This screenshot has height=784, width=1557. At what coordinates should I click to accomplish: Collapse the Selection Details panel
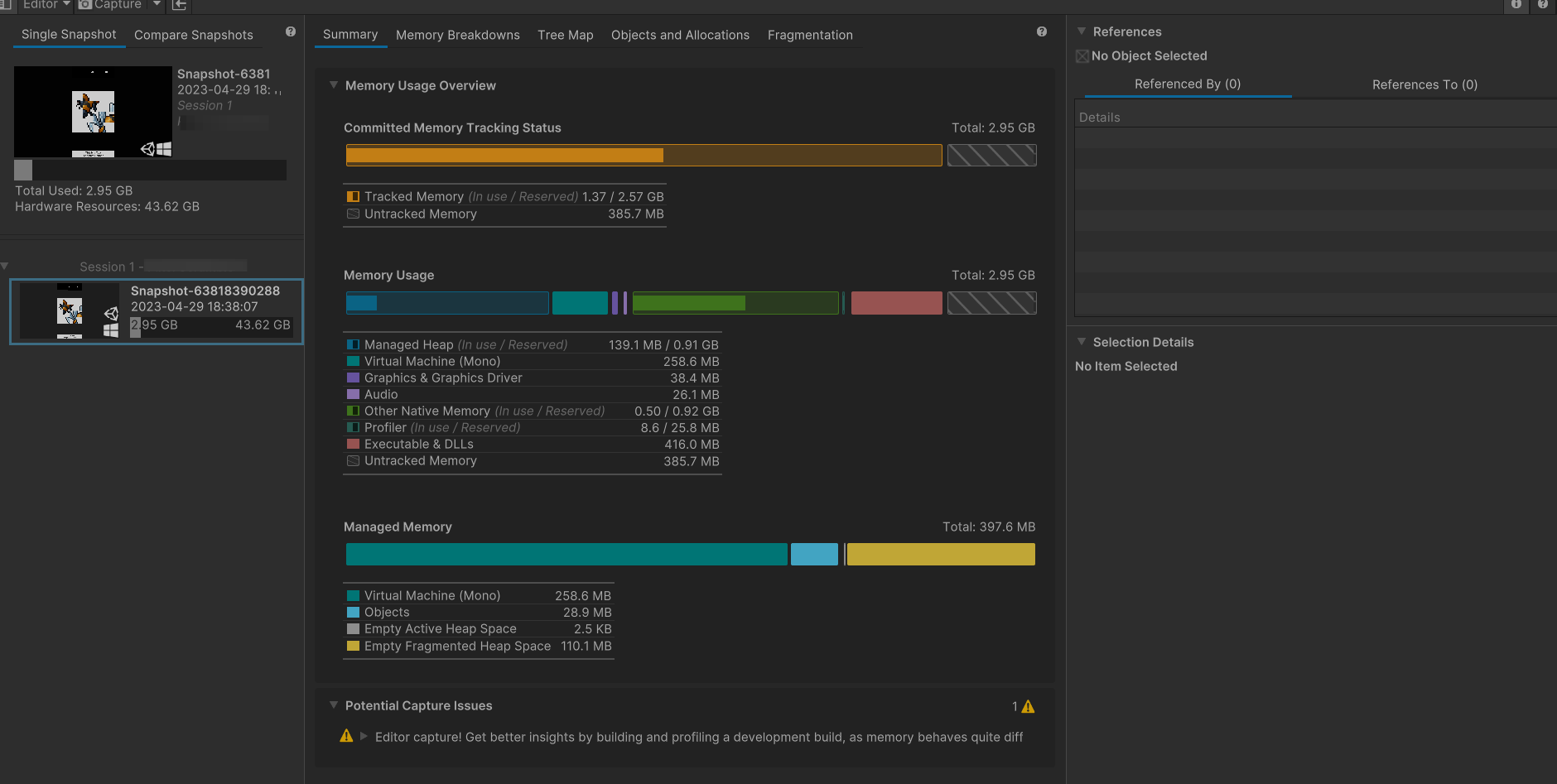click(x=1082, y=342)
